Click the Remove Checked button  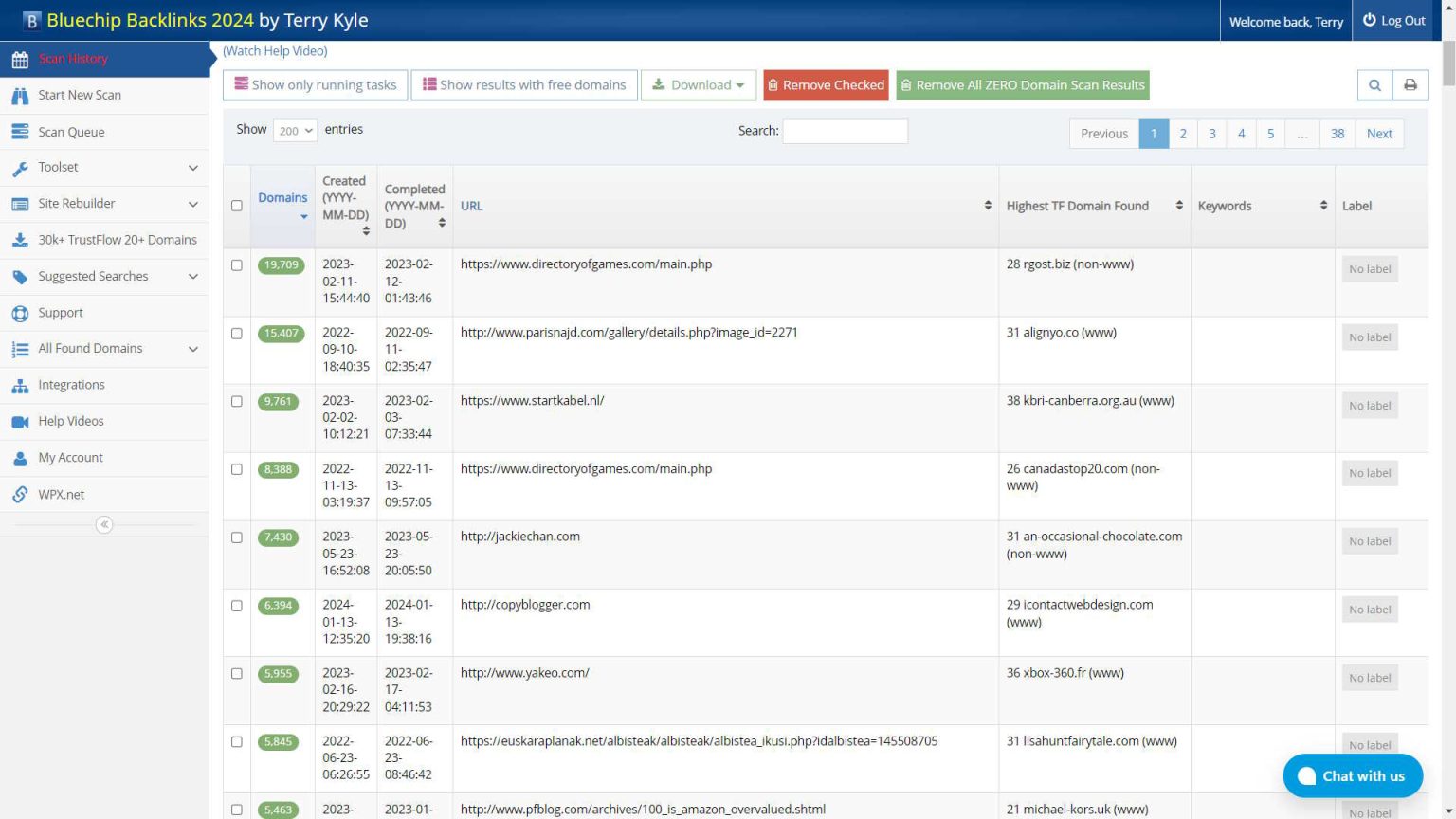[826, 85]
